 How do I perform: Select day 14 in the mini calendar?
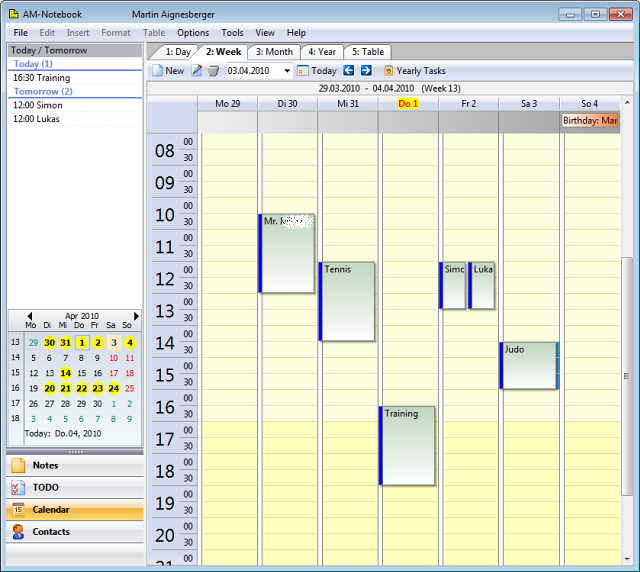click(x=66, y=373)
